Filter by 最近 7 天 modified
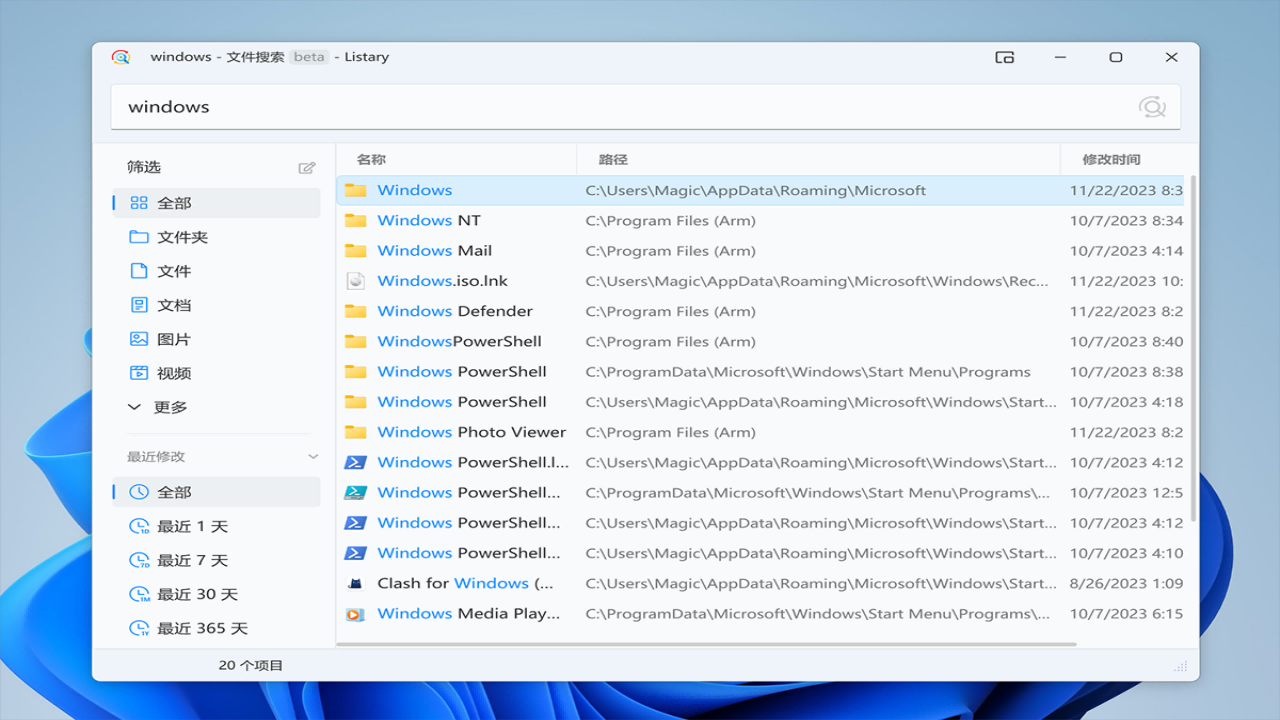This screenshot has height=720, width=1280. click(192, 560)
